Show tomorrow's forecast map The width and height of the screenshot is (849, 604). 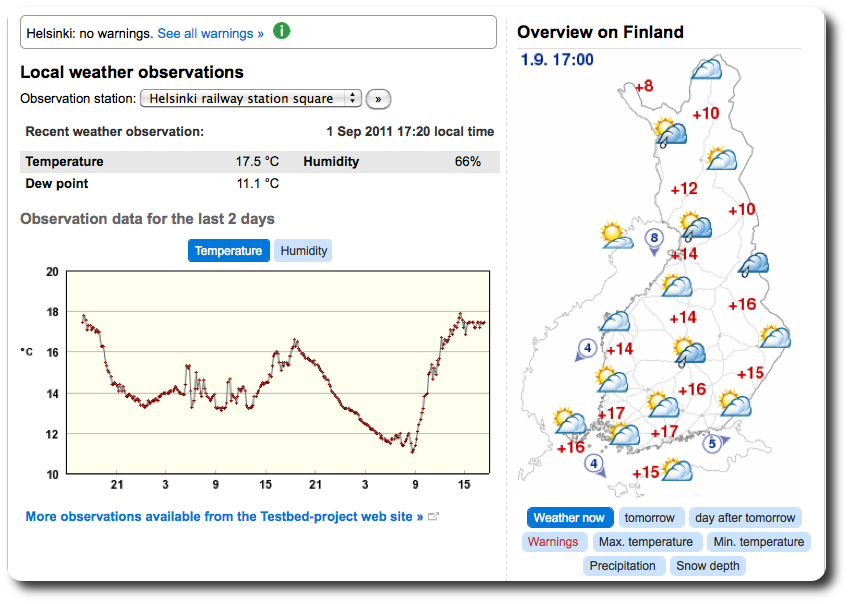click(650, 518)
